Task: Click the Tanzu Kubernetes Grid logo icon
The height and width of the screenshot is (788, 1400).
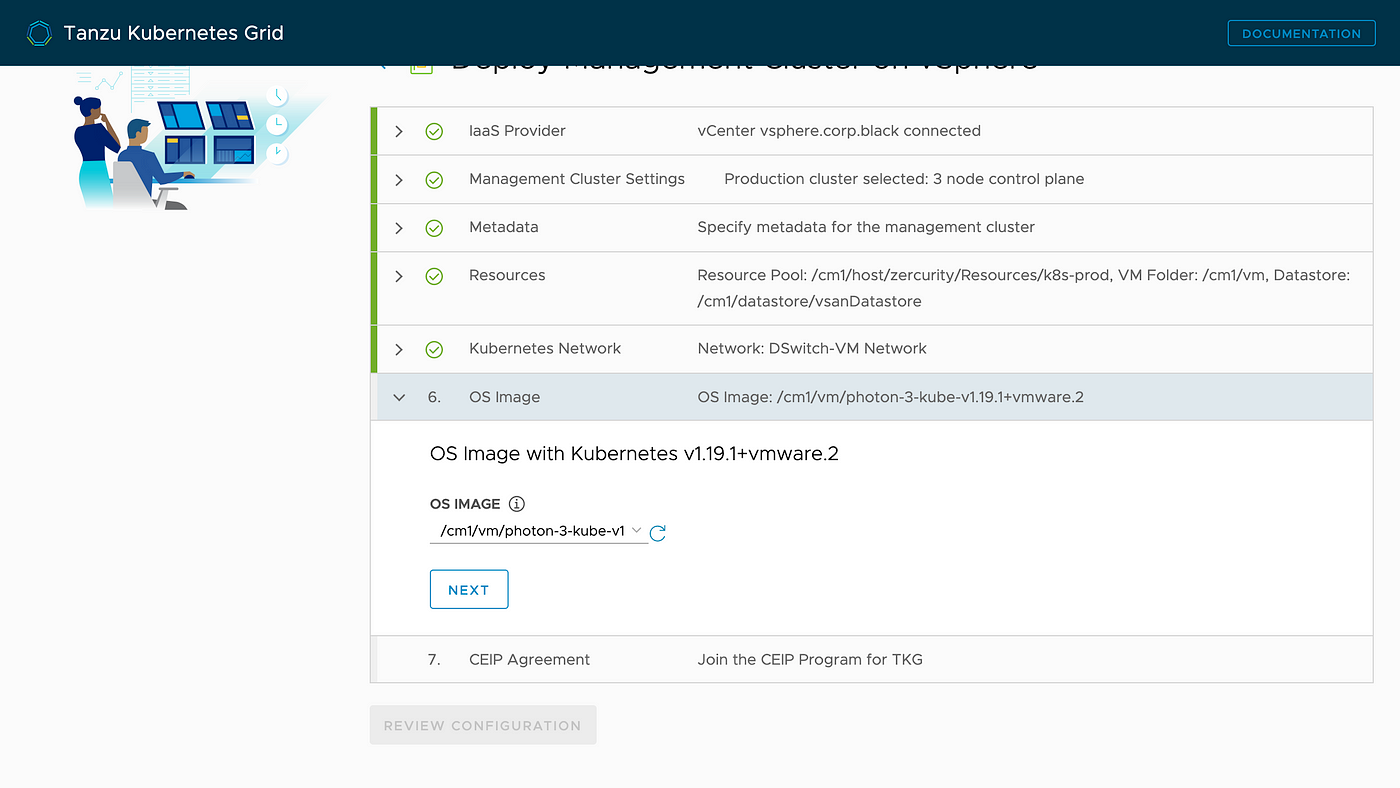Action: (39, 33)
